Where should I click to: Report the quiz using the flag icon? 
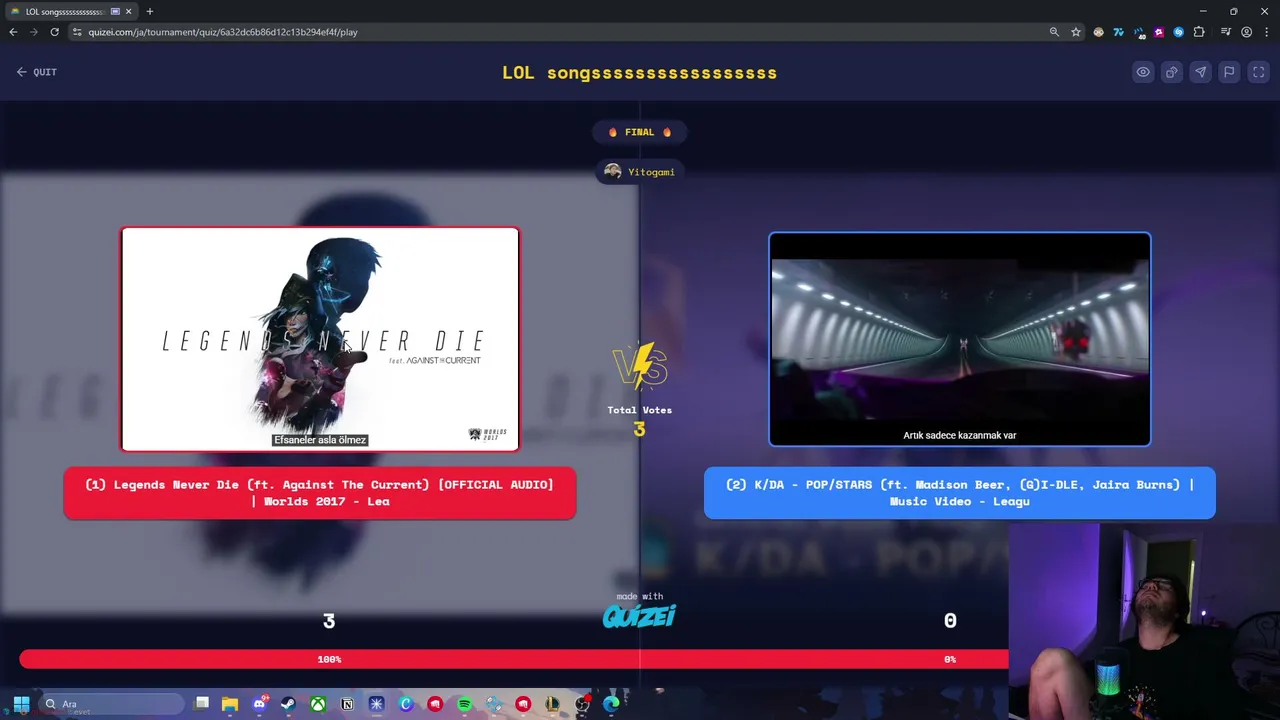pyautogui.click(x=1230, y=72)
